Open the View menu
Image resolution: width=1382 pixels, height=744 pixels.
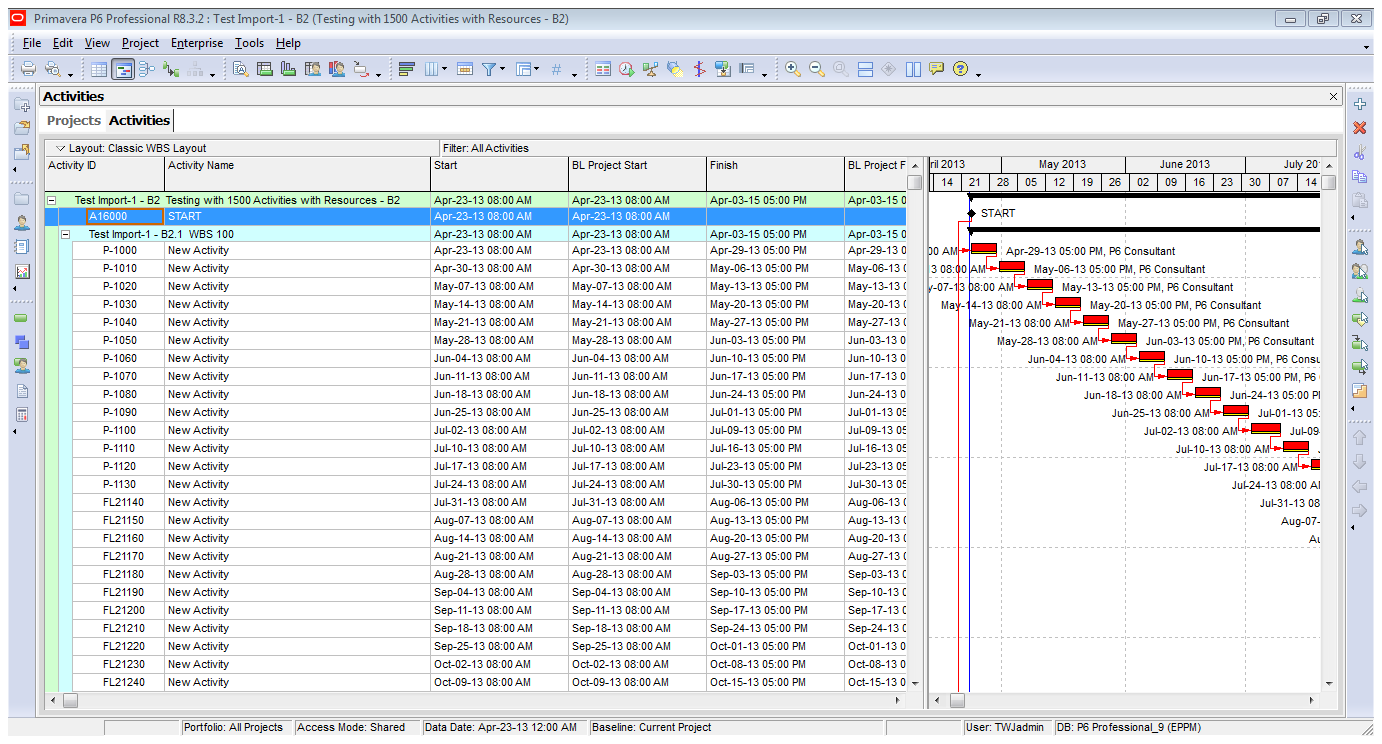(97, 43)
